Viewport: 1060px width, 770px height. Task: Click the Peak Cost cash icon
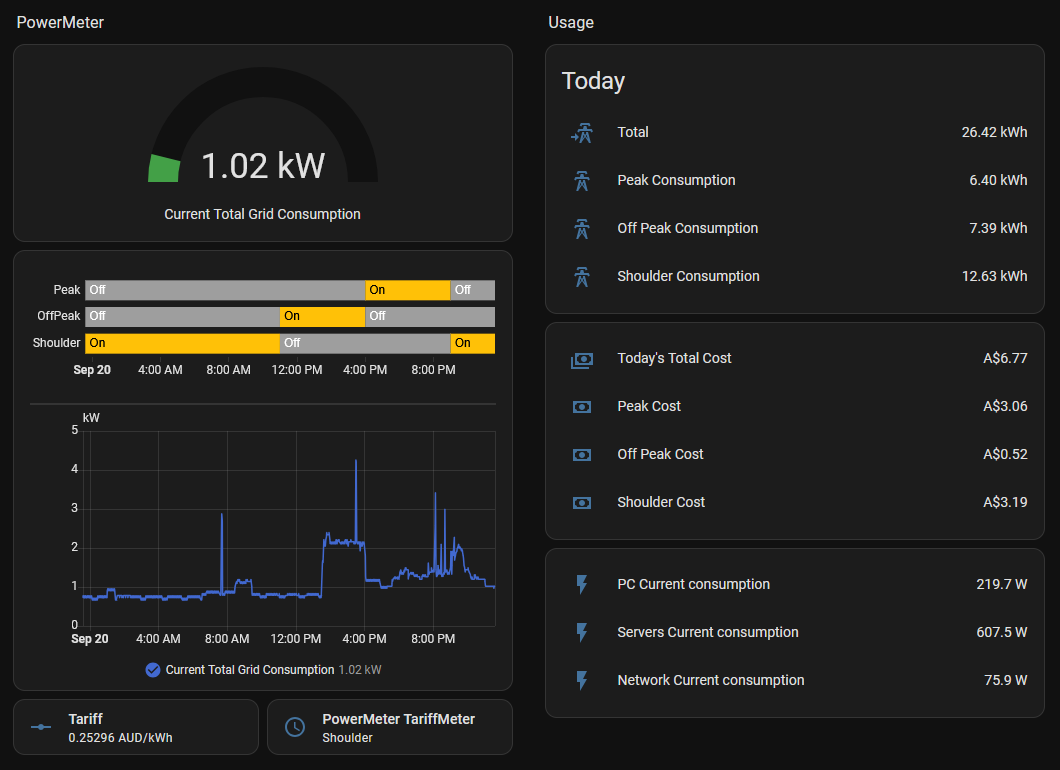point(581,407)
